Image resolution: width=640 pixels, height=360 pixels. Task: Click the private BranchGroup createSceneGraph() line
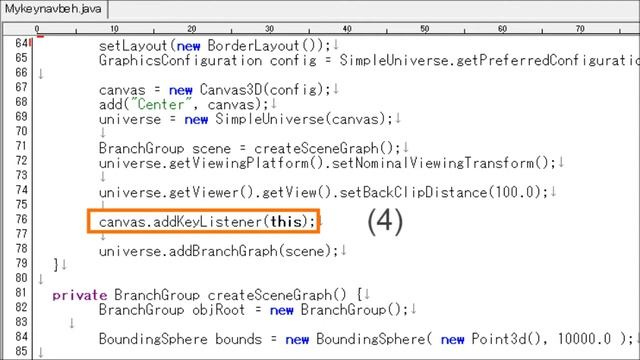pos(207,295)
